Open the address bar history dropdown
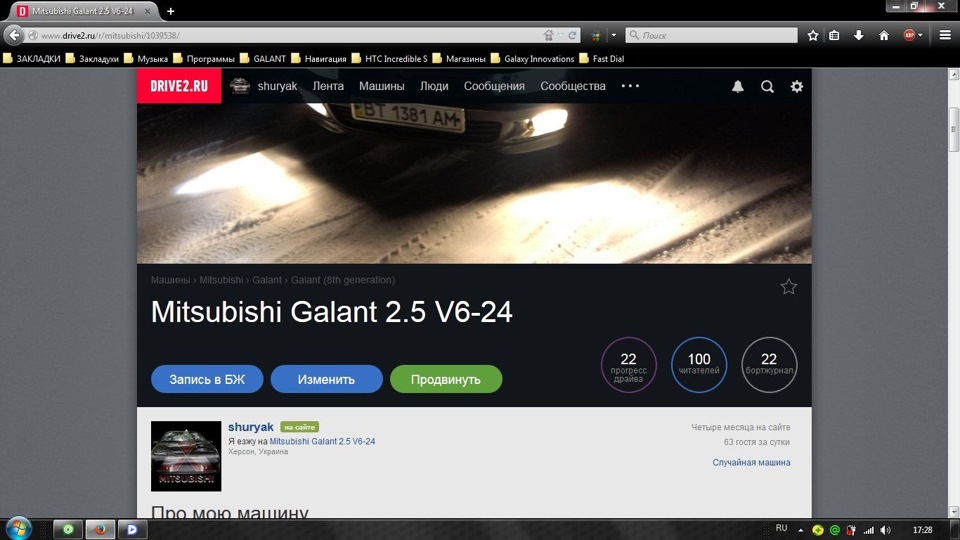This screenshot has width=960, height=540. [x=560, y=36]
